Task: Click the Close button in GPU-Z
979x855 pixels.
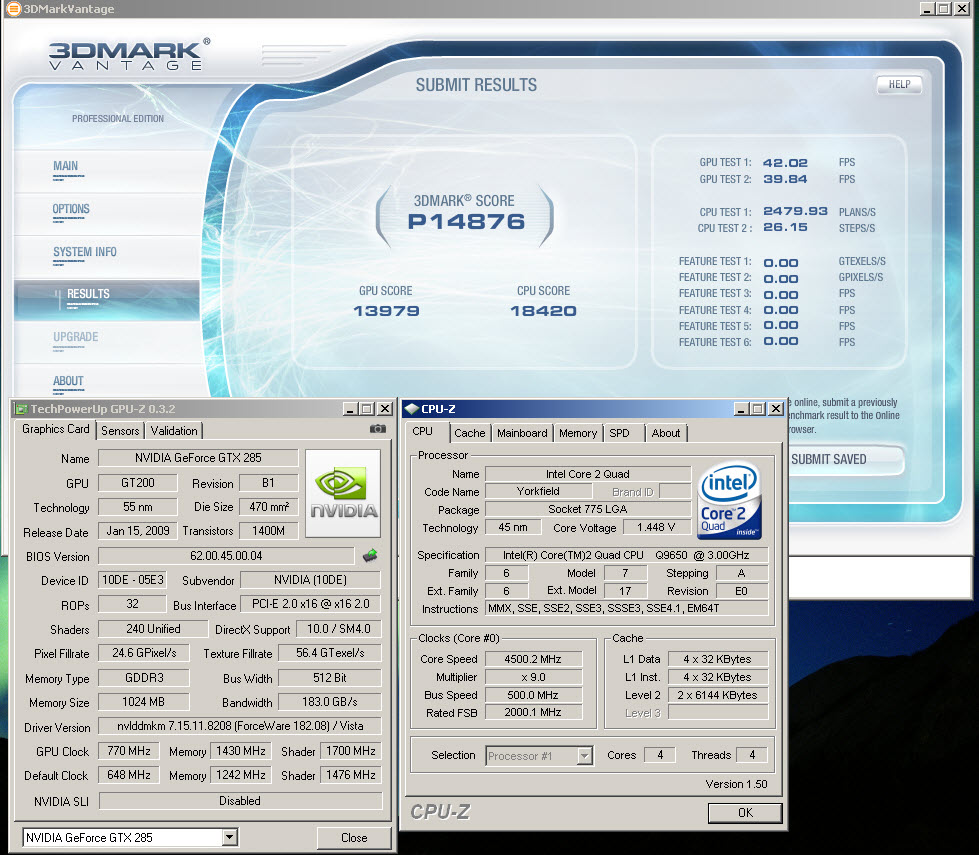Action: 354,838
